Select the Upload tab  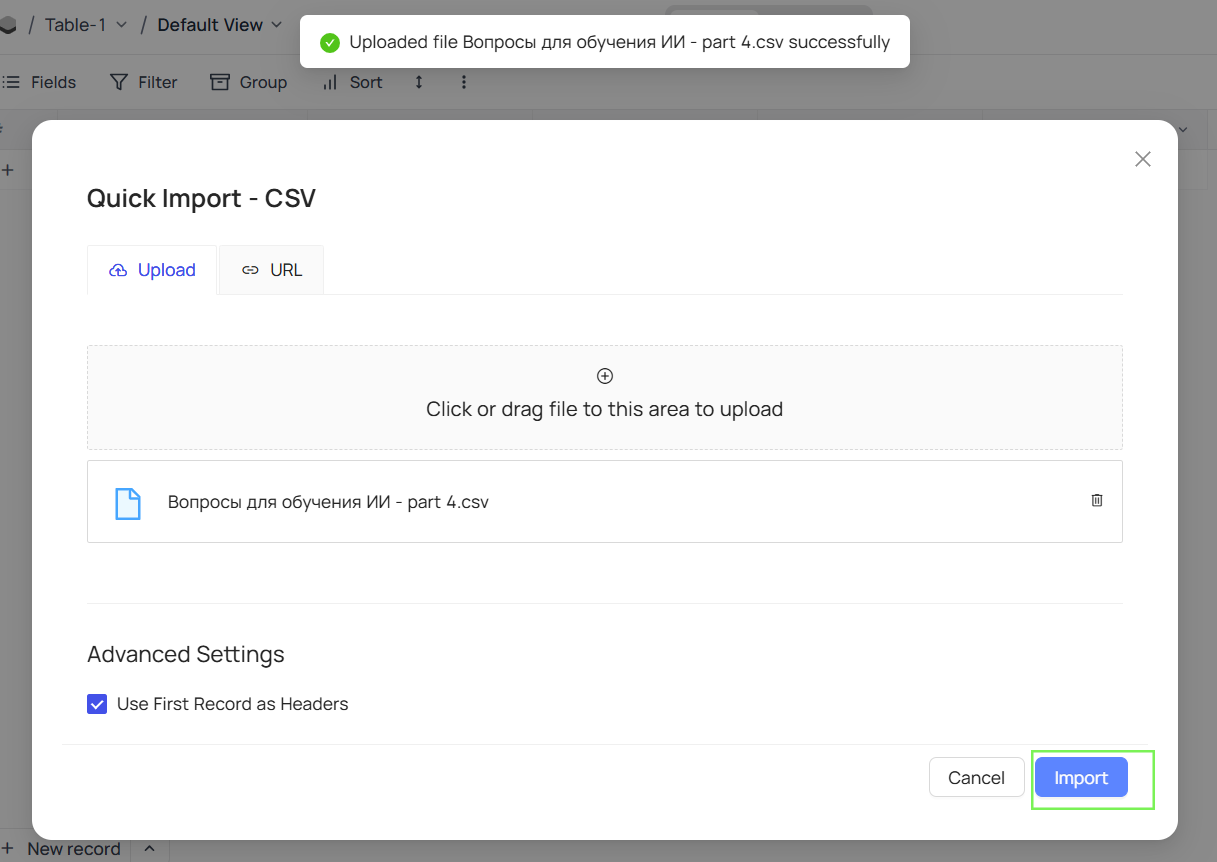coord(152,270)
